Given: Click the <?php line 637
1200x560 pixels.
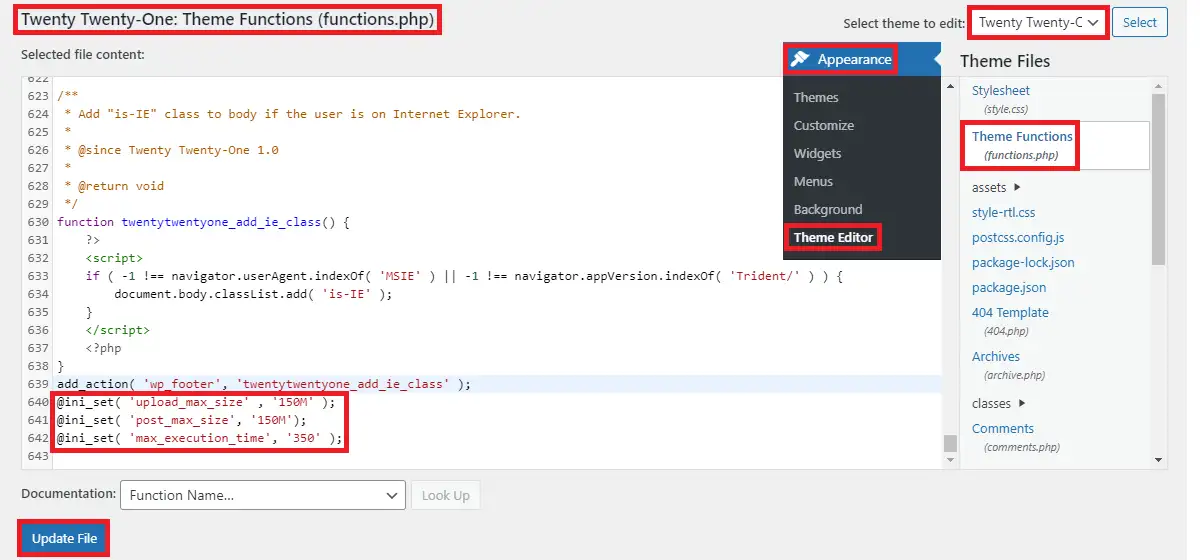Looking at the screenshot, I should click(104, 348).
